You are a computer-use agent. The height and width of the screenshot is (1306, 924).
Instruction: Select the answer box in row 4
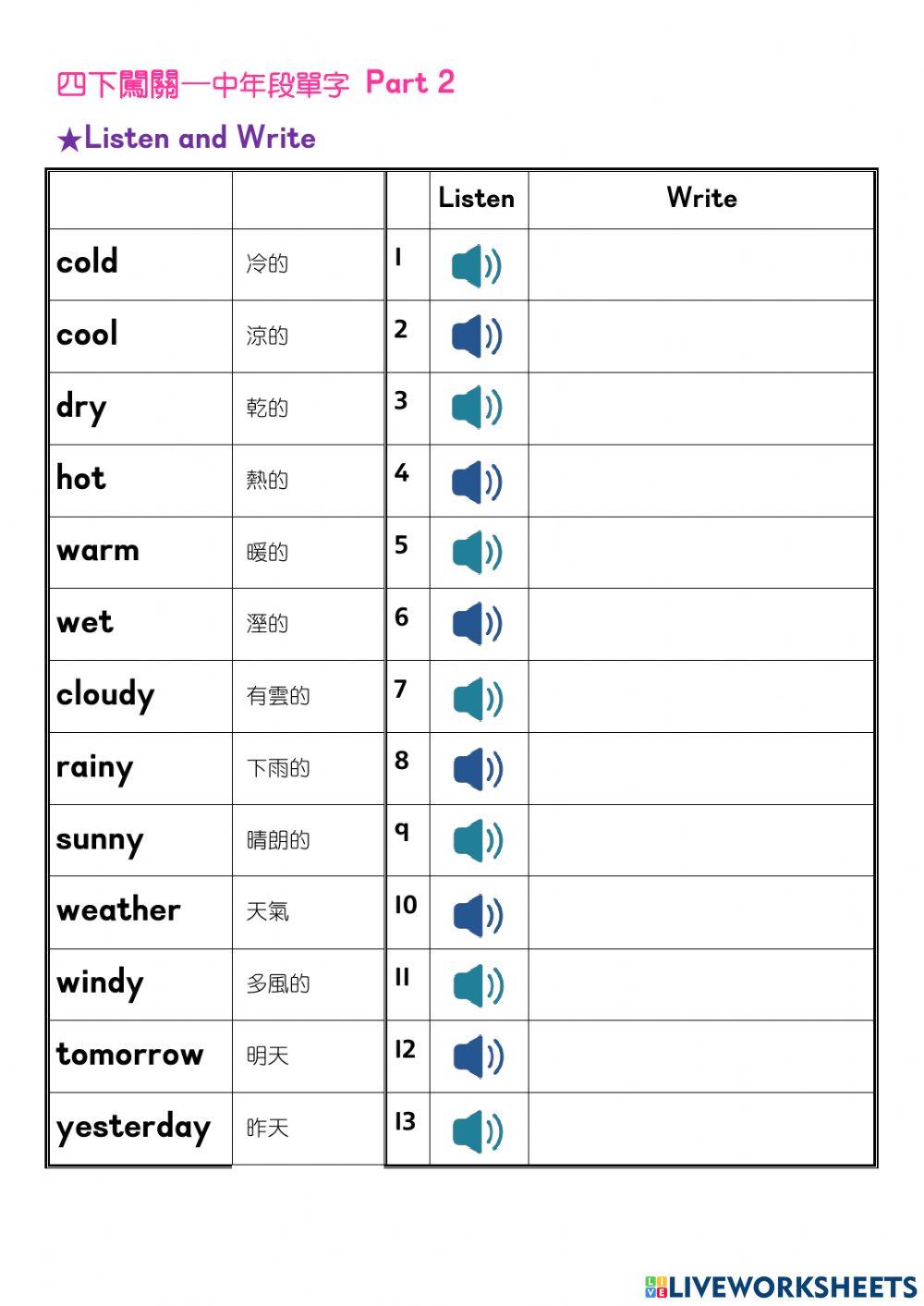point(701,481)
